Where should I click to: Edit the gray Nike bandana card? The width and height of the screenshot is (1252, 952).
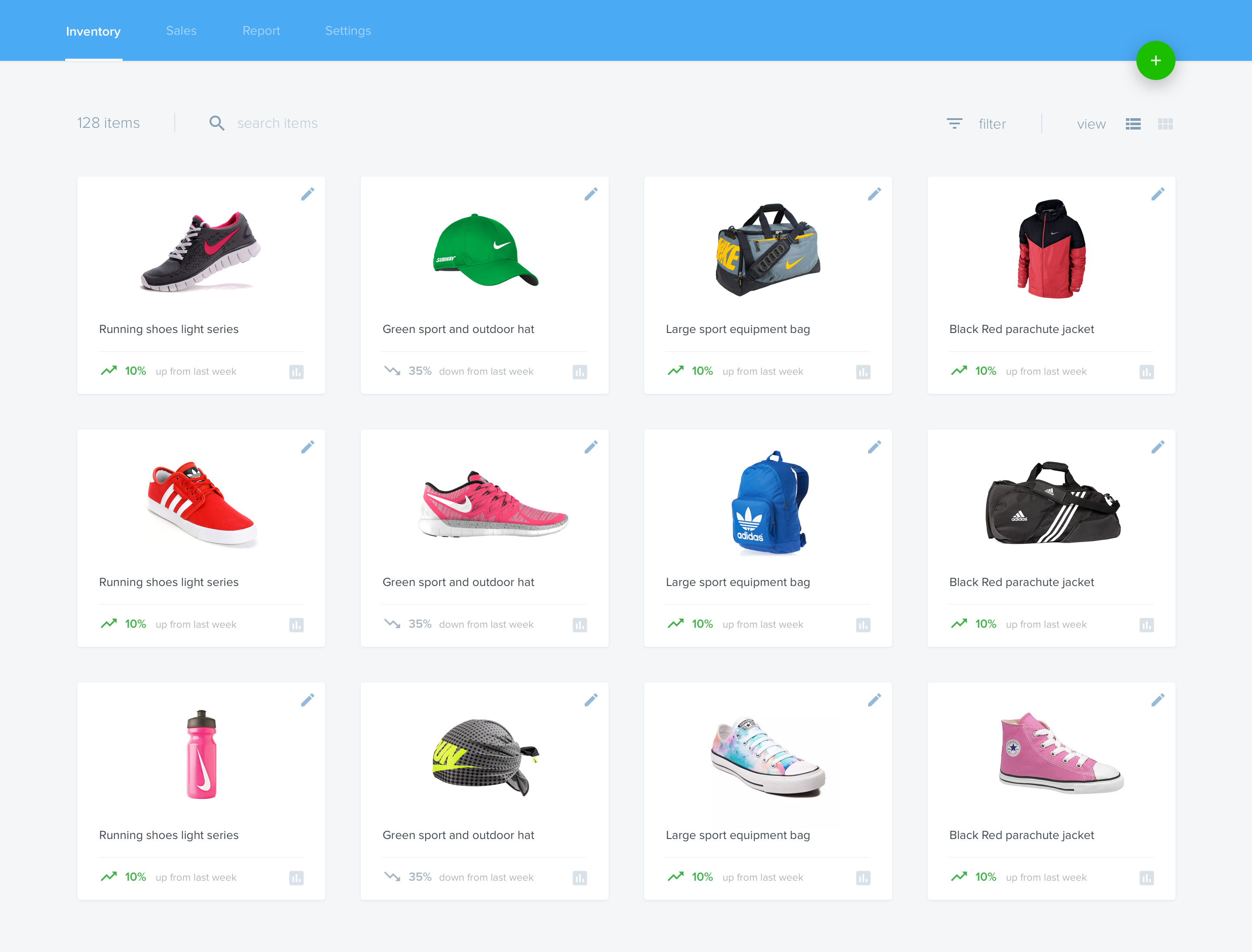coord(591,700)
